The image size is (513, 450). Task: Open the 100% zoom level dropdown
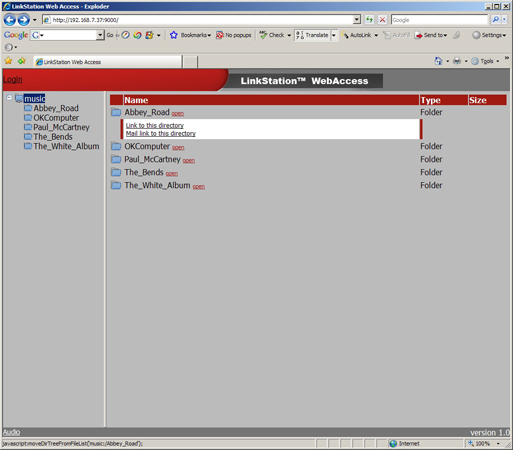pos(498,444)
